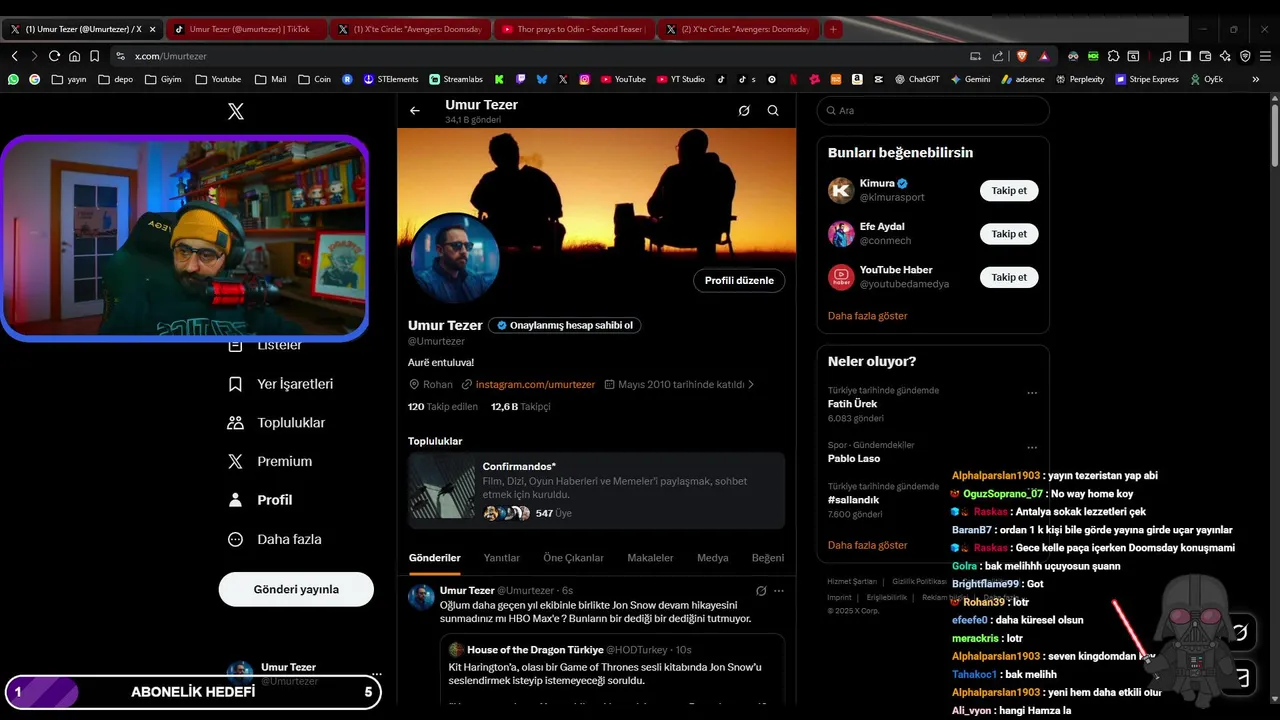The width and height of the screenshot is (1280, 720).
Task: Show hidden bookmarks with the chevron
Action: click(x=1256, y=79)
